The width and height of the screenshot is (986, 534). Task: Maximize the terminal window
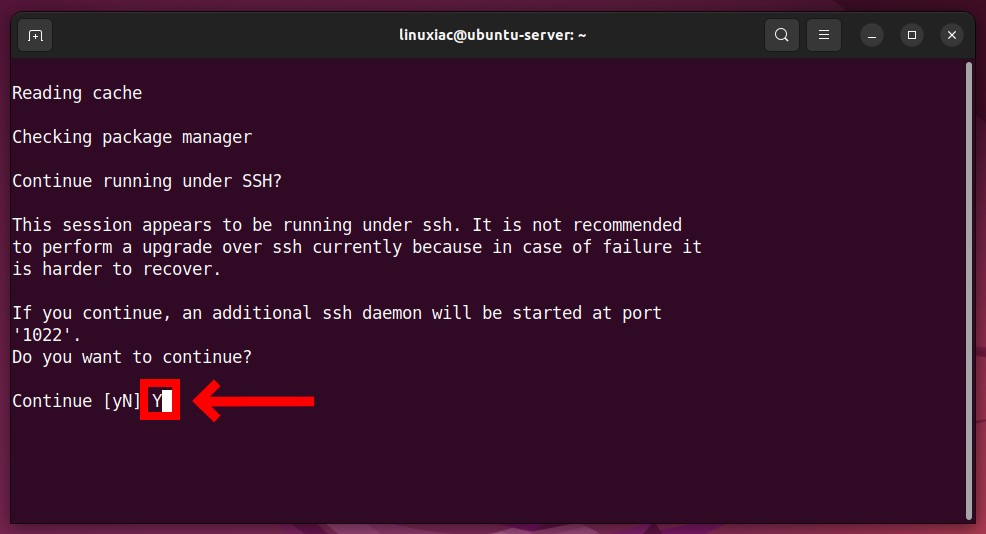[x=912, y=35]
